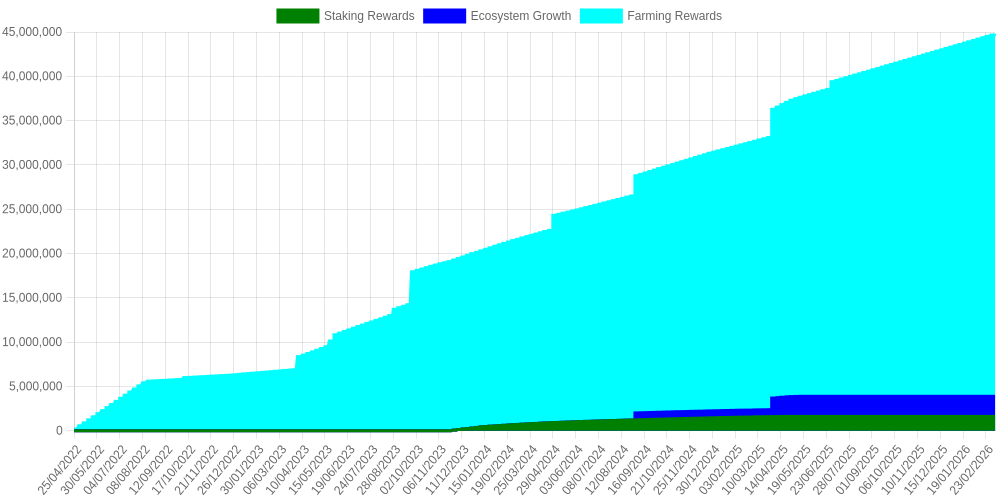This screenshot has height=500, width=1000.
Task: Click the 08/07/2024 date label
Action: [x=582, y=471]
